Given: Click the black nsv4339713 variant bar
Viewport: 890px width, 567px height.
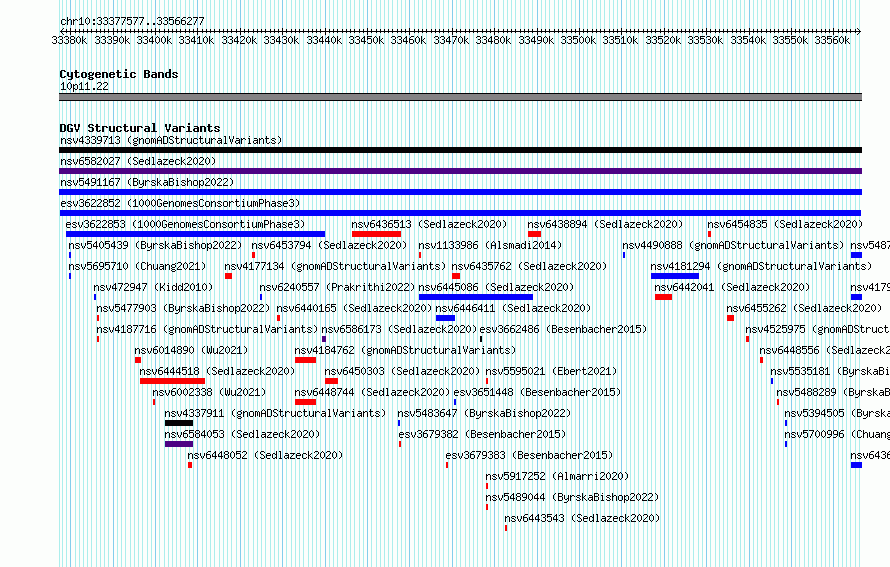Looking at the screenshot, I should coord(460,150).
